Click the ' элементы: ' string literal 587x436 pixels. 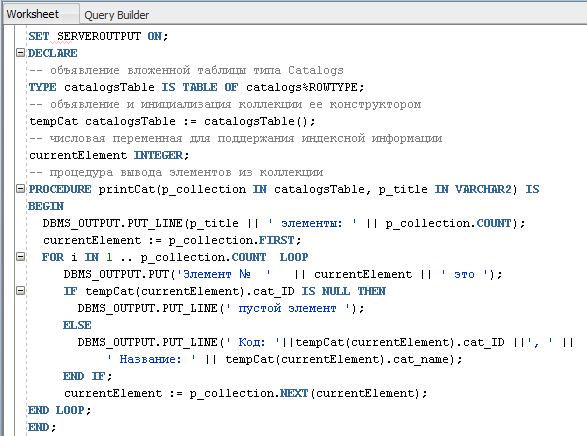313,223
